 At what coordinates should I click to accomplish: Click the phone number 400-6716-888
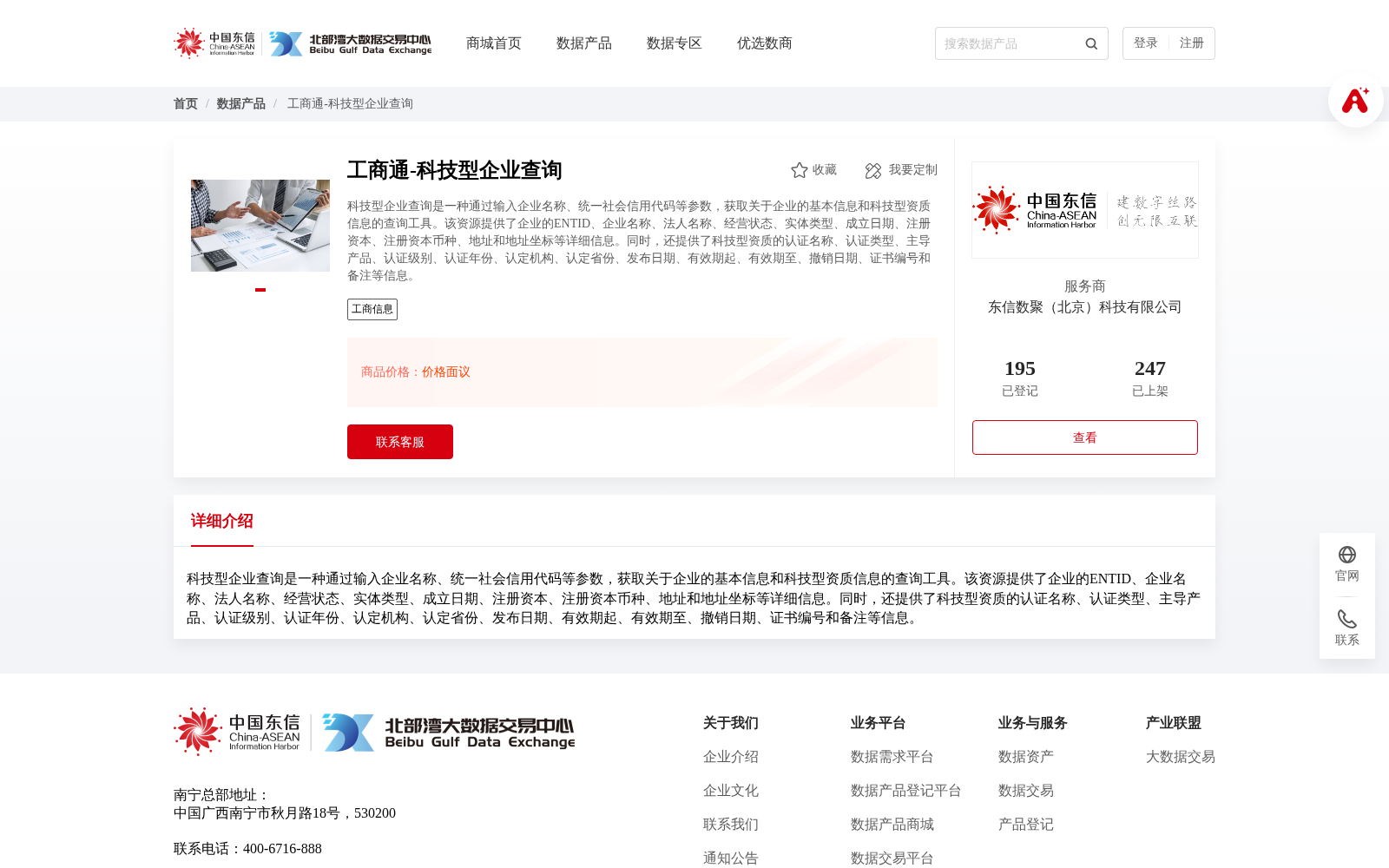[282, 849]
